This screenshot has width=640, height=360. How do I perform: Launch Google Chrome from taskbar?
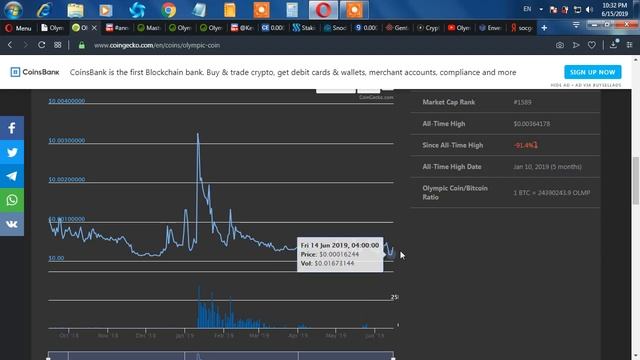click(168, 10)
